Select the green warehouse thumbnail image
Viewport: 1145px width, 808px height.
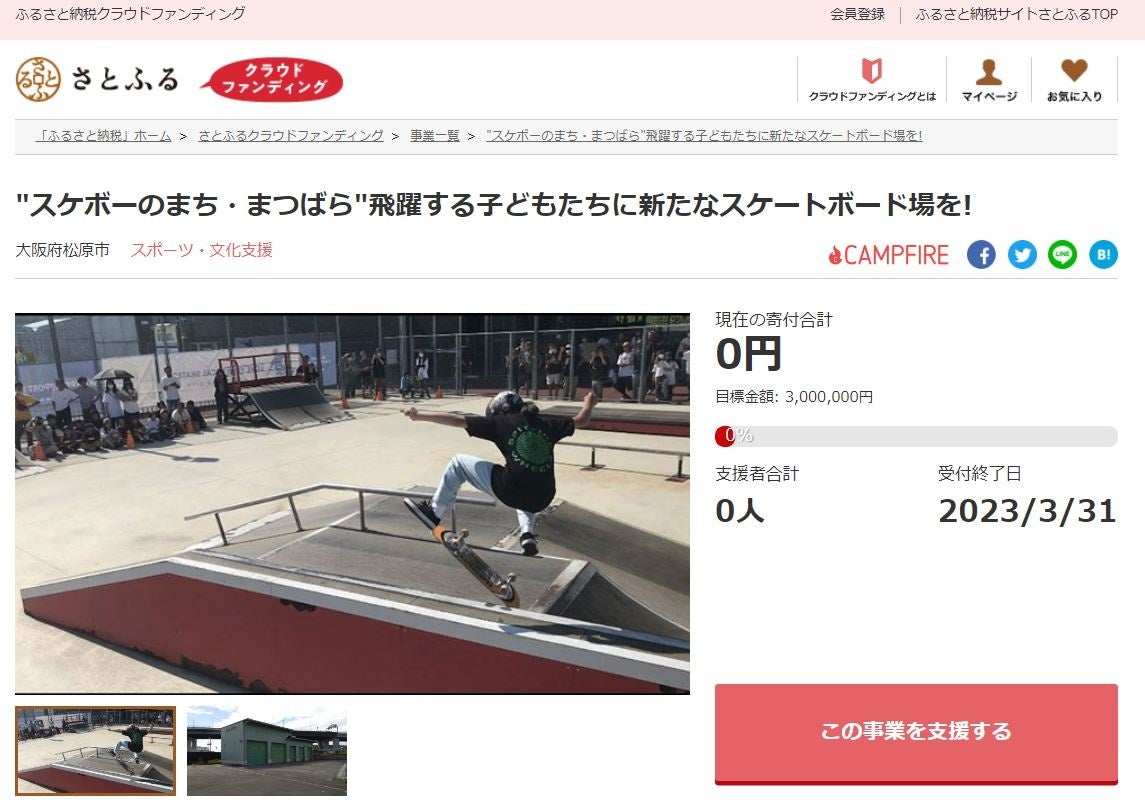click(267, 750)
